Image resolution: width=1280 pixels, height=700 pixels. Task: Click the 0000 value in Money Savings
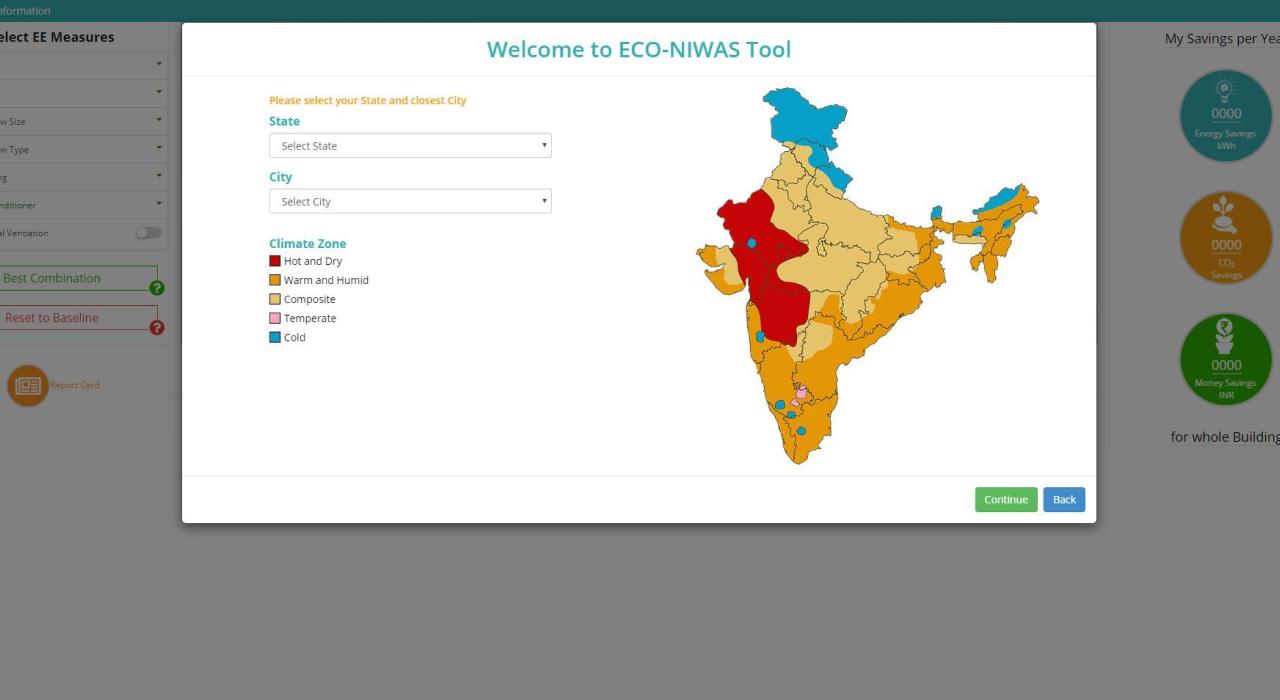tap(1226, 365)
